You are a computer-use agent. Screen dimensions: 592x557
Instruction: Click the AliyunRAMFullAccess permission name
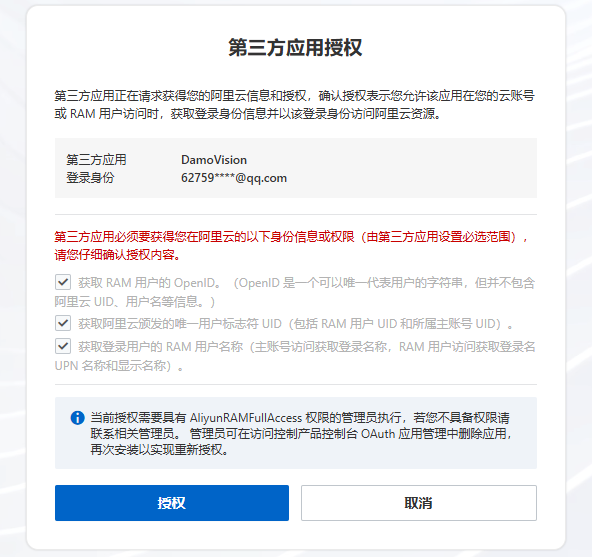(x=246, y=418)
